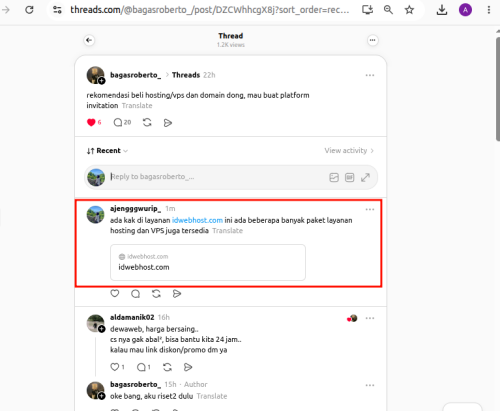Open bagasroberto_ username on main post
This screenshot has width=500, height=411.
click(x=135, y=75)
